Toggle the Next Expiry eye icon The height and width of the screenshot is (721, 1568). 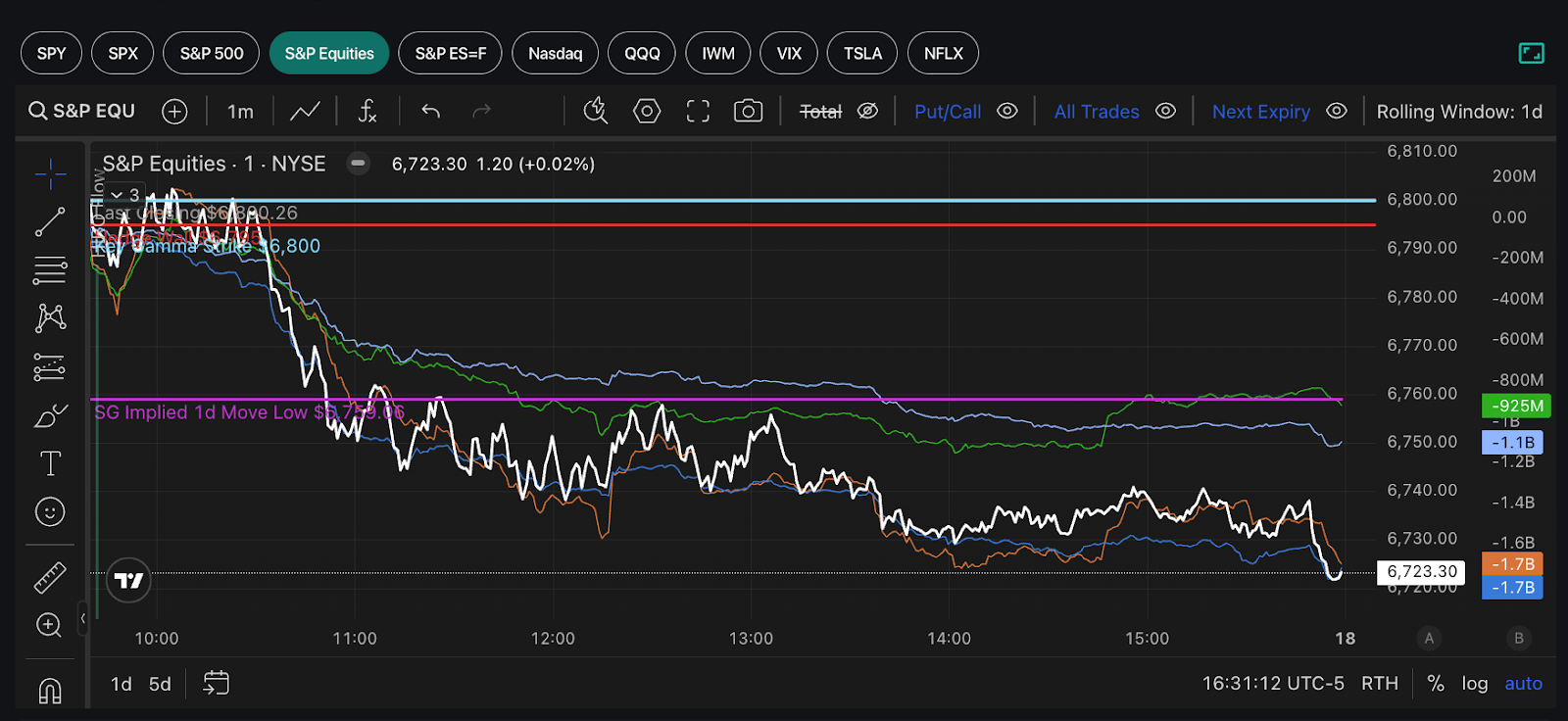click(1337, 111)
